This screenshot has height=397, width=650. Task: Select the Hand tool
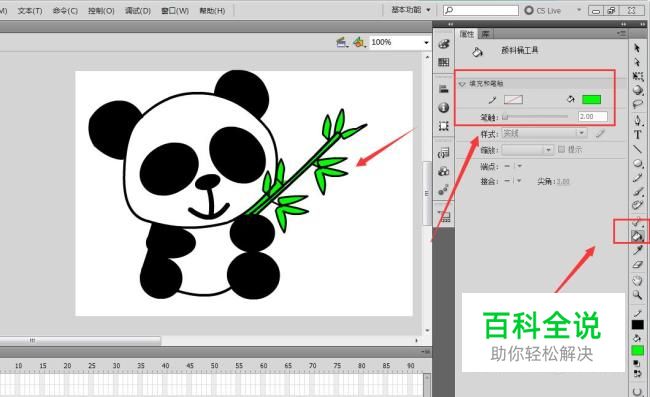point(638,281)
